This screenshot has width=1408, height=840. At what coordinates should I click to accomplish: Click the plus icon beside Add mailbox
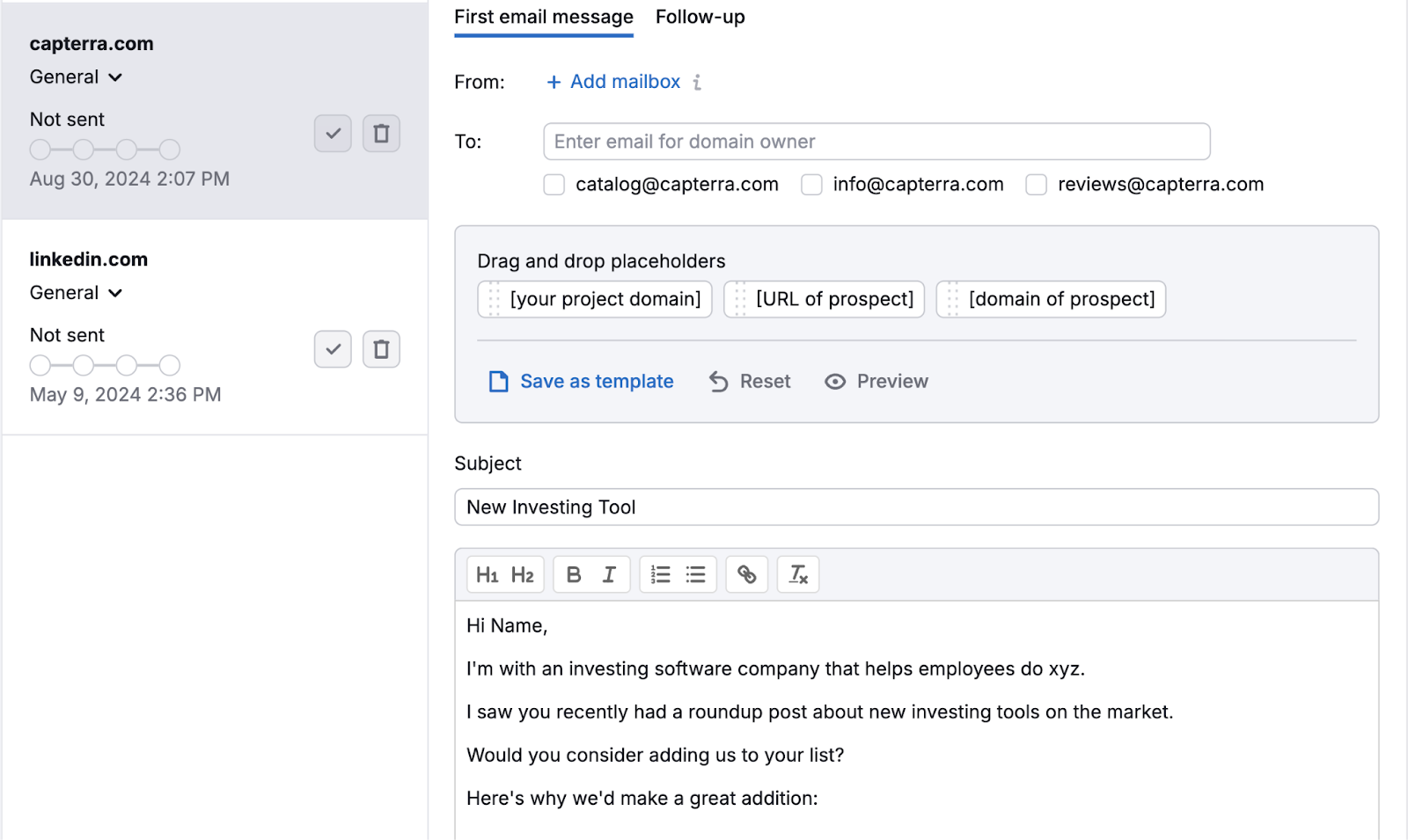(554, 82)
